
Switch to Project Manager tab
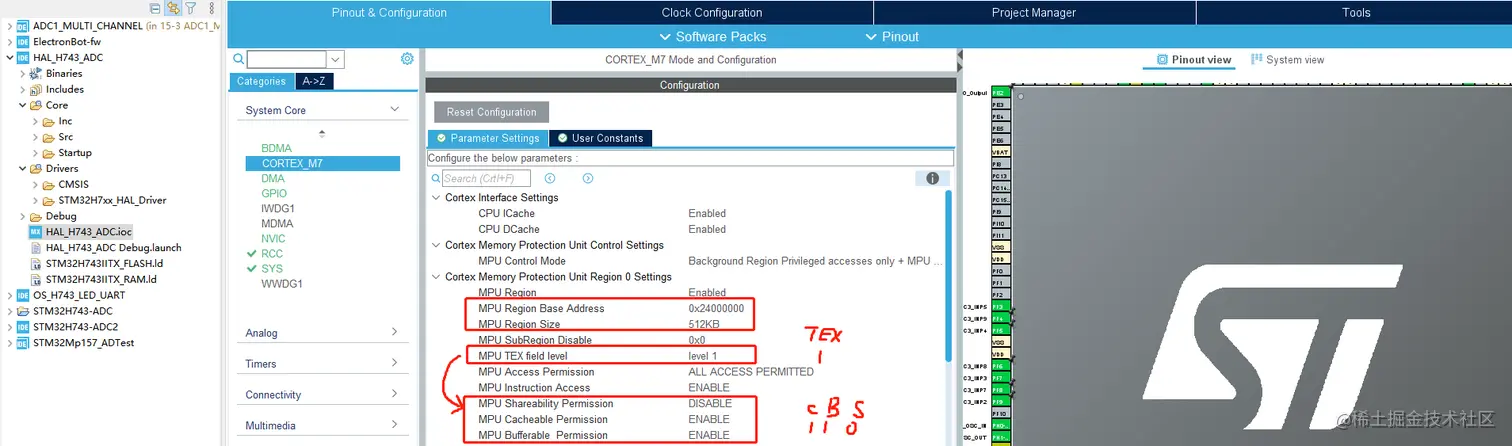(x=1034, y=13)
